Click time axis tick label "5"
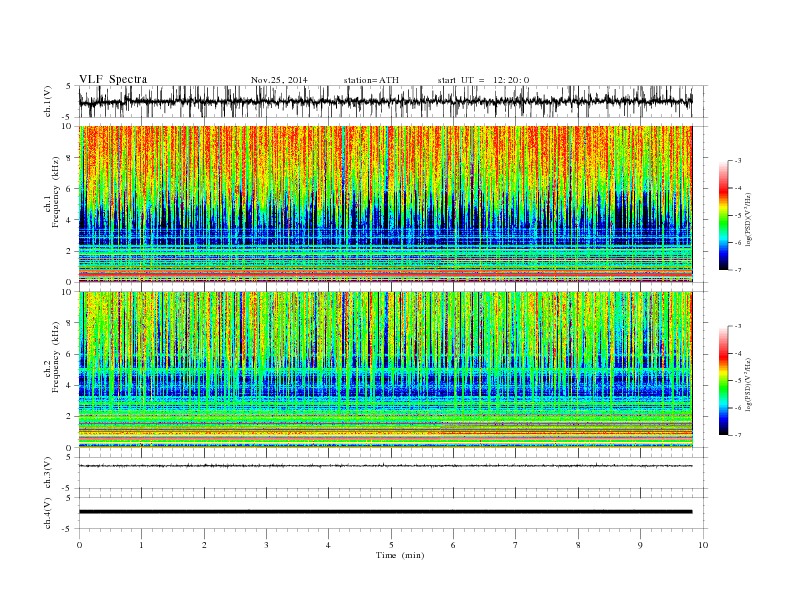Image resolution: width=792 pixels, height=612 pixels. point(391,545)
